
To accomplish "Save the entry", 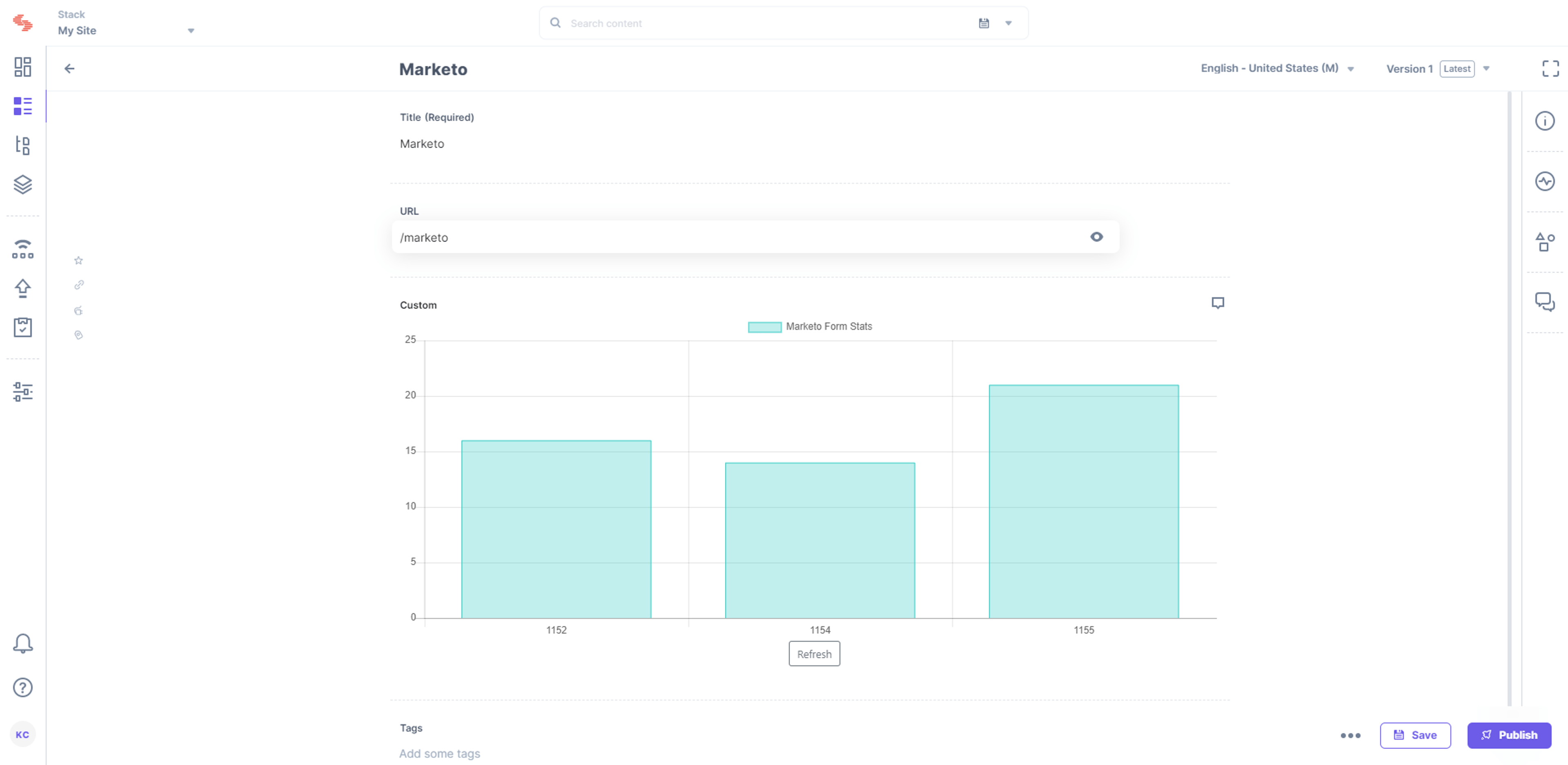I will 1415,735.
